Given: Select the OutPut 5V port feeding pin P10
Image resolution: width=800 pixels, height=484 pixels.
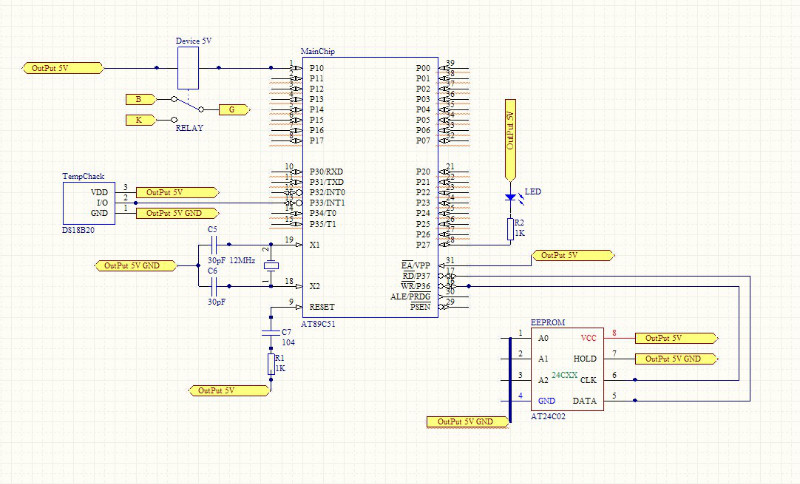Looking at the screenshot, I should pos(62,68).
